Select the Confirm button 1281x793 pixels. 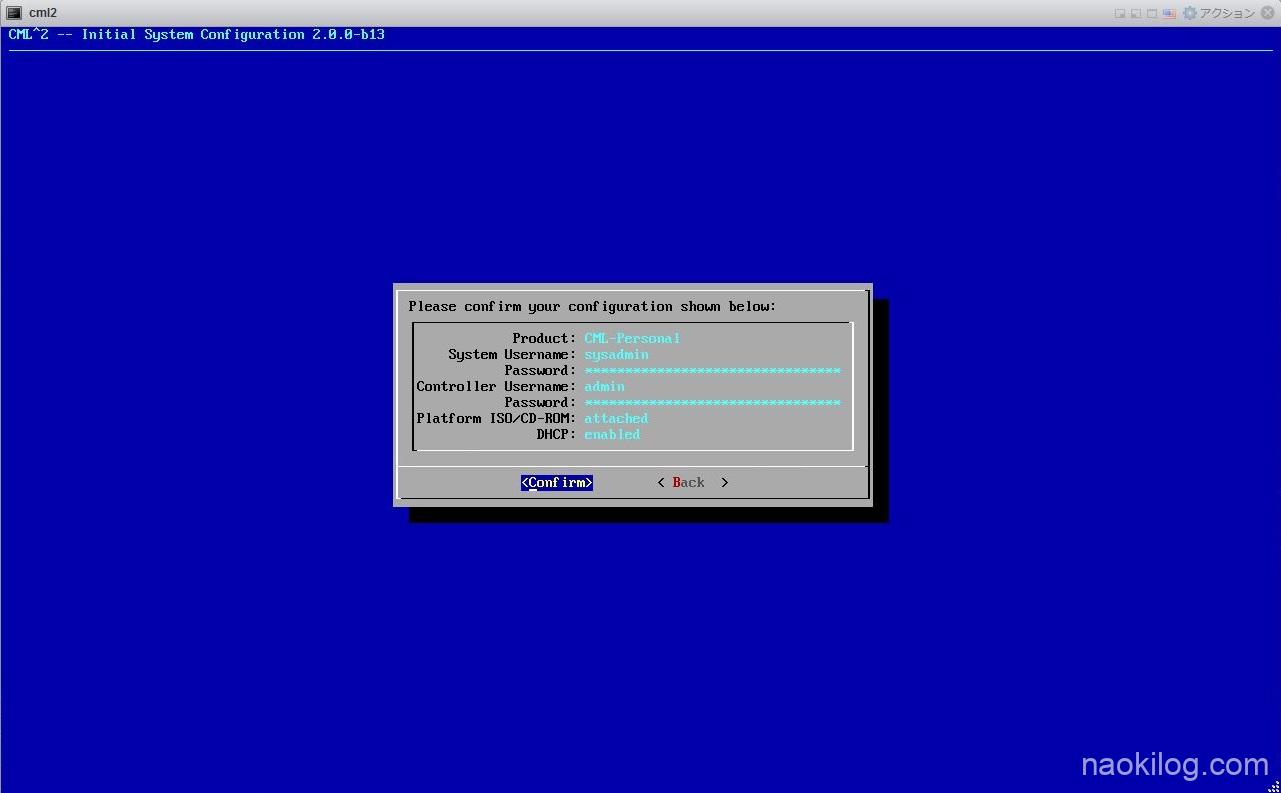point(557,483)
